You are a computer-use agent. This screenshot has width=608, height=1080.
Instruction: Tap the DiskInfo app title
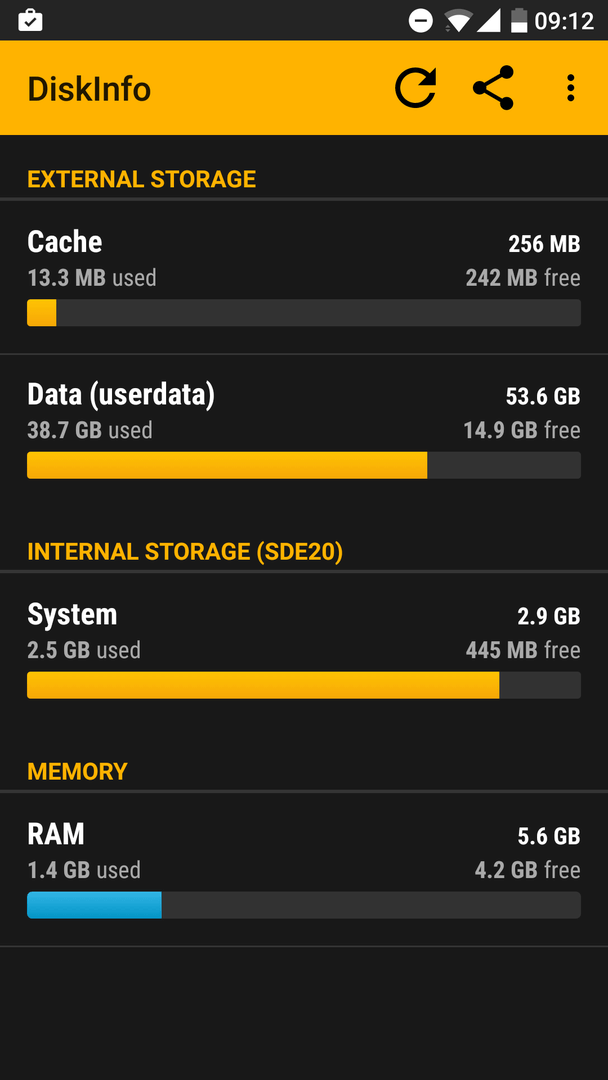click(89, 89)
